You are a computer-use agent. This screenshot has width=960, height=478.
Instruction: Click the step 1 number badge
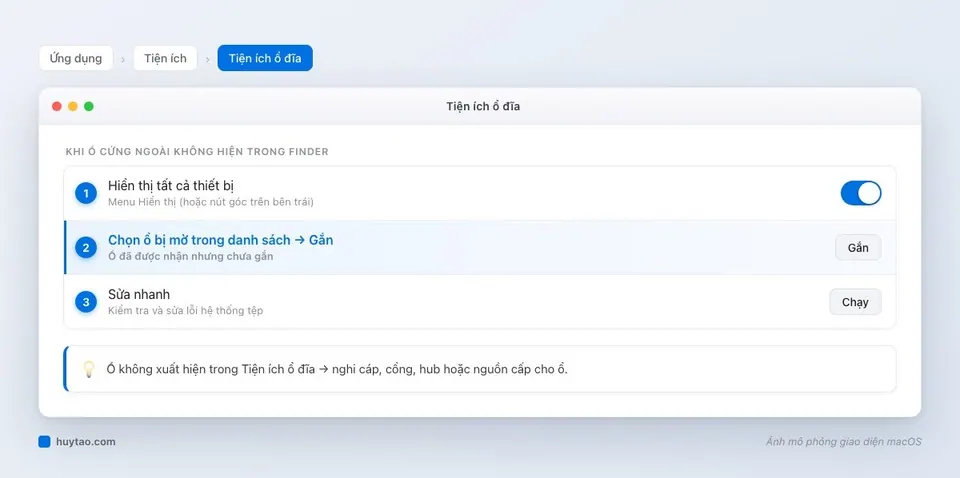coord(86,193)
